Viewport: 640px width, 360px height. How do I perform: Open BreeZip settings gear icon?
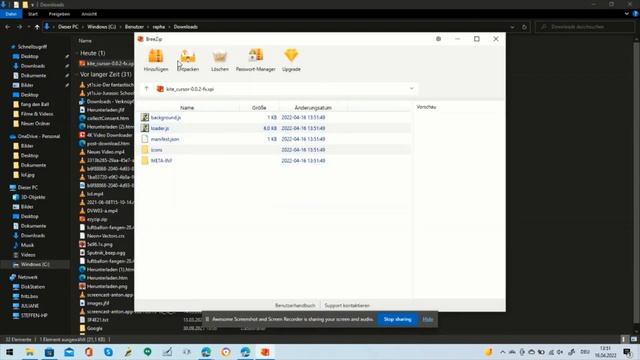coord(438,39)
